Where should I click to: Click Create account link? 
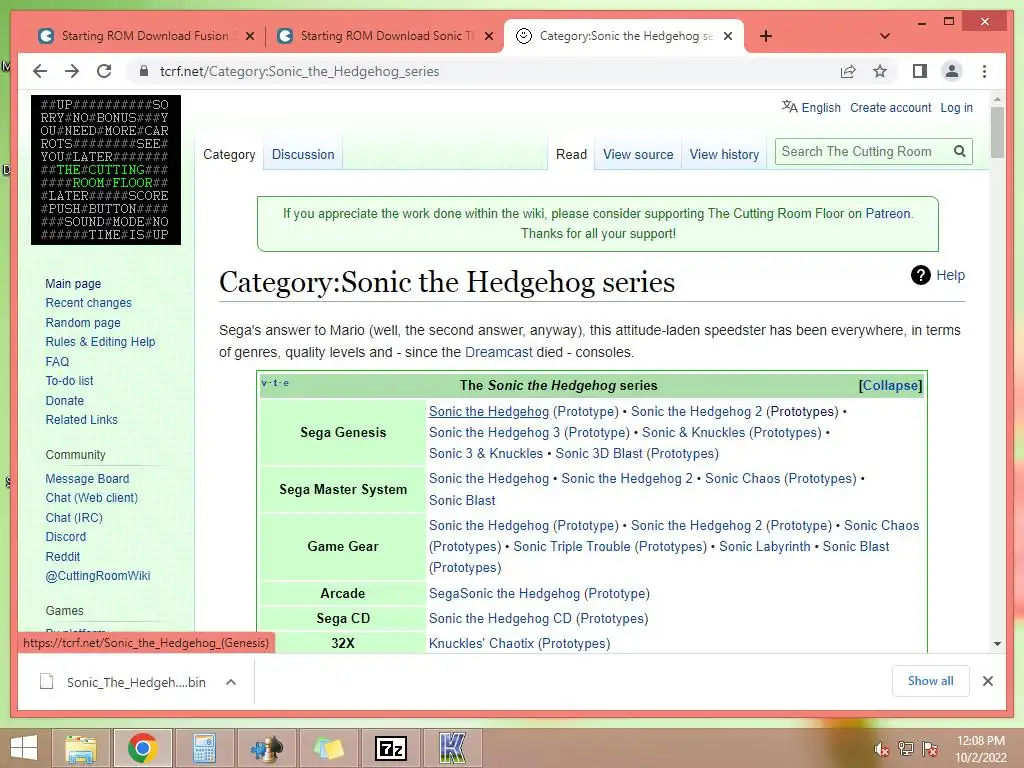tap(890, 108)
